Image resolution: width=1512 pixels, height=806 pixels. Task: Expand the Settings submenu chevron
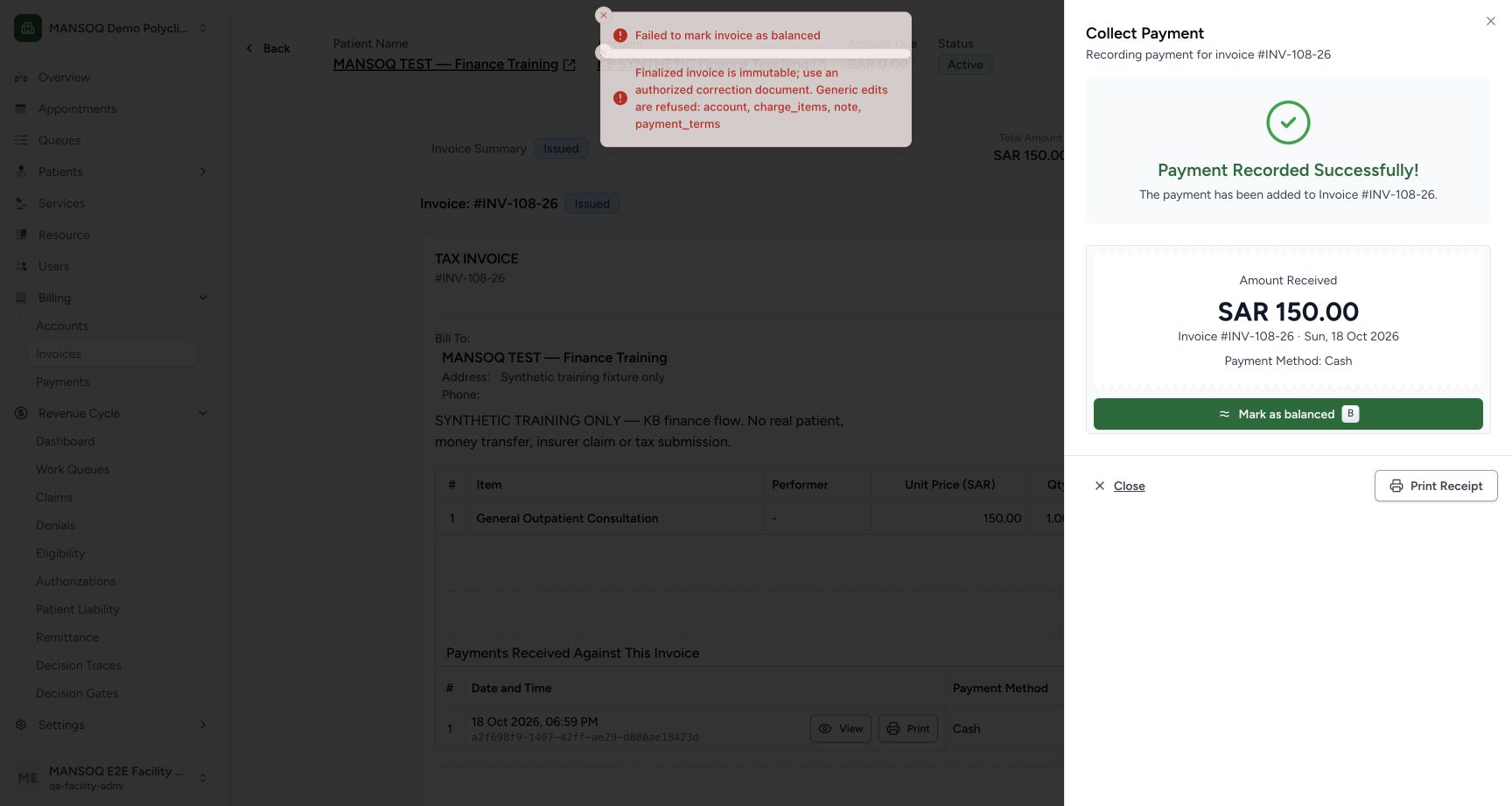coord(203,725)
